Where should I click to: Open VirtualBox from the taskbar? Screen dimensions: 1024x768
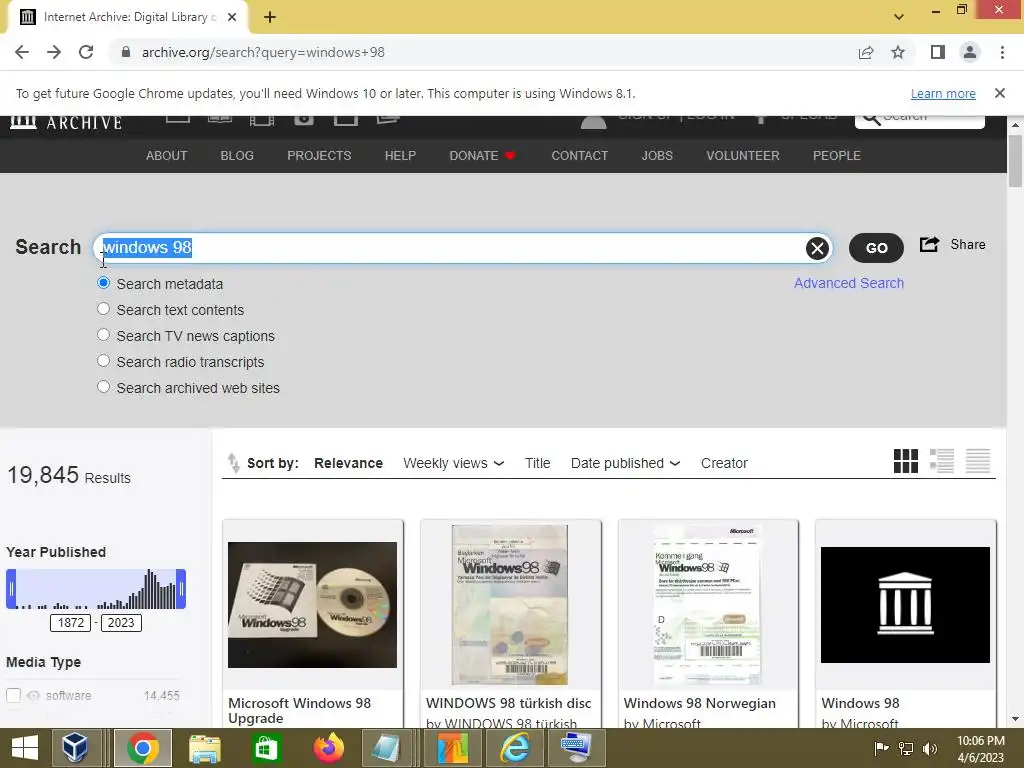[75, 748]
